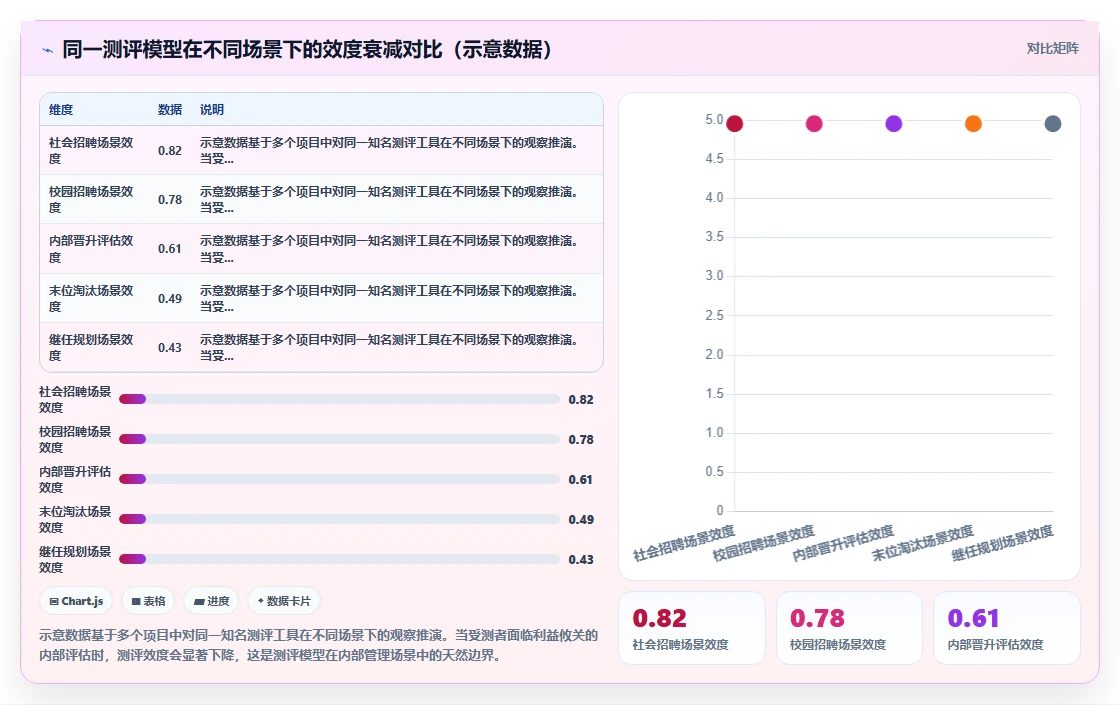Click the 社会招聘场景效度 progress bar

click(339, 399)
